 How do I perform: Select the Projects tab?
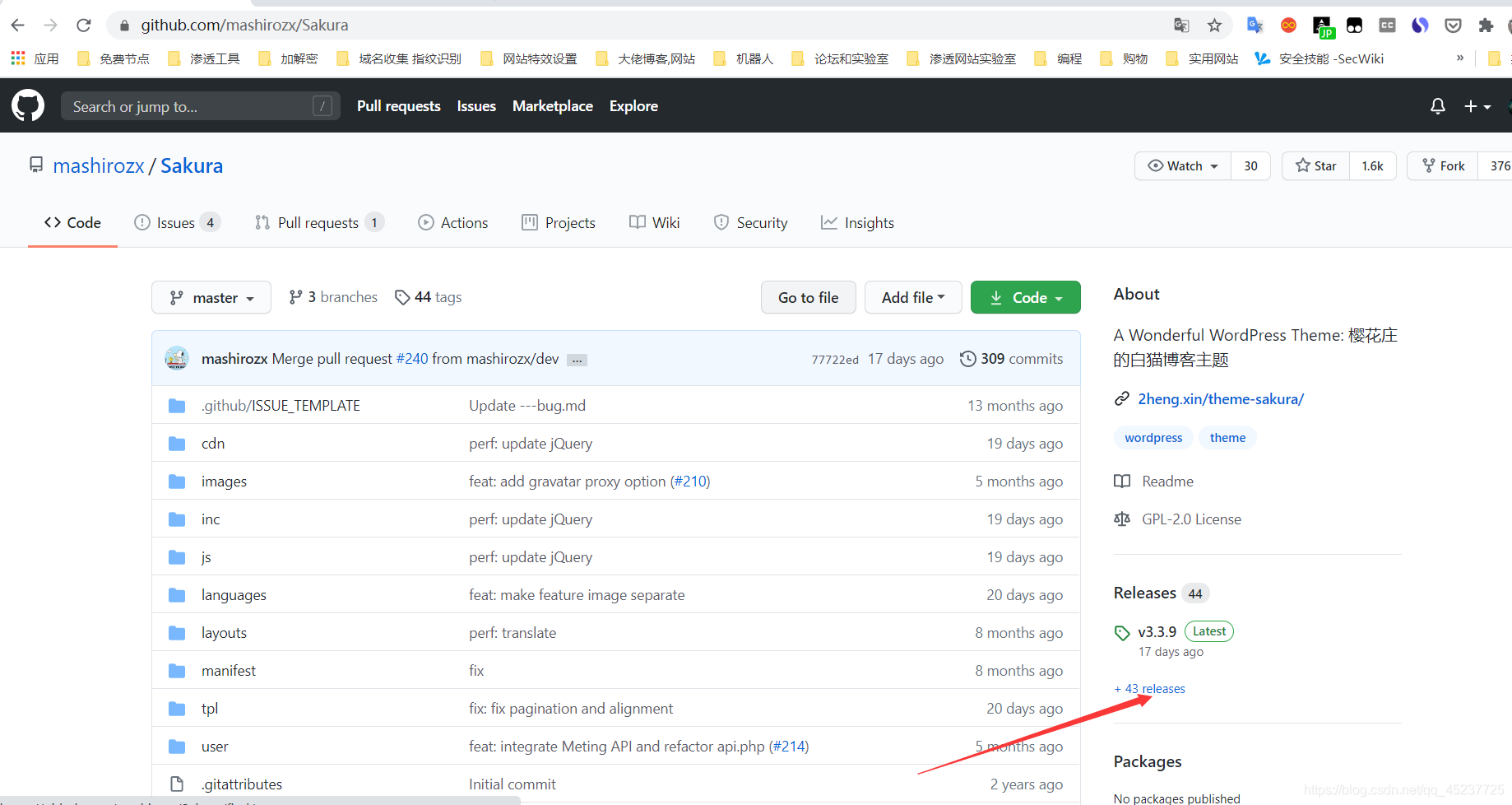click(x=559, y=222)
